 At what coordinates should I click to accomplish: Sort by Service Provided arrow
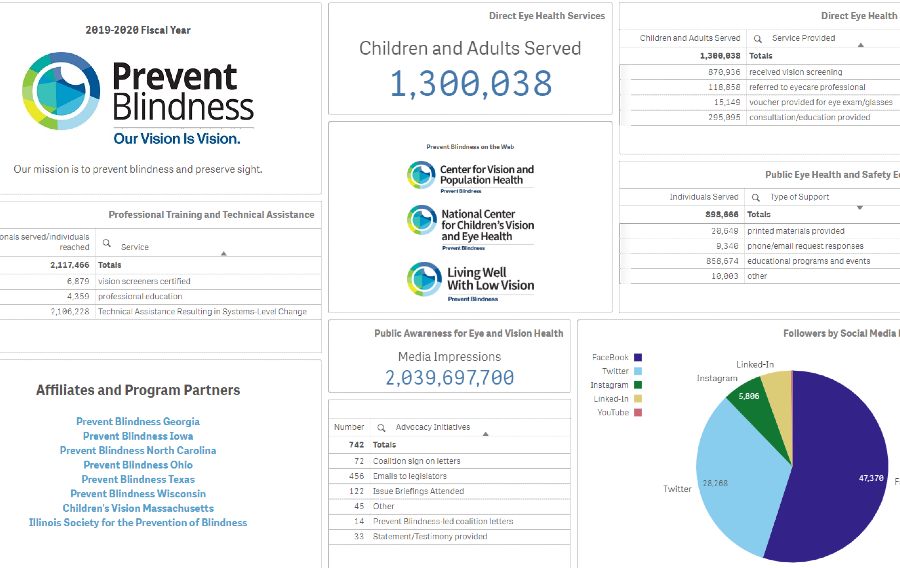[x=860, y=45]
